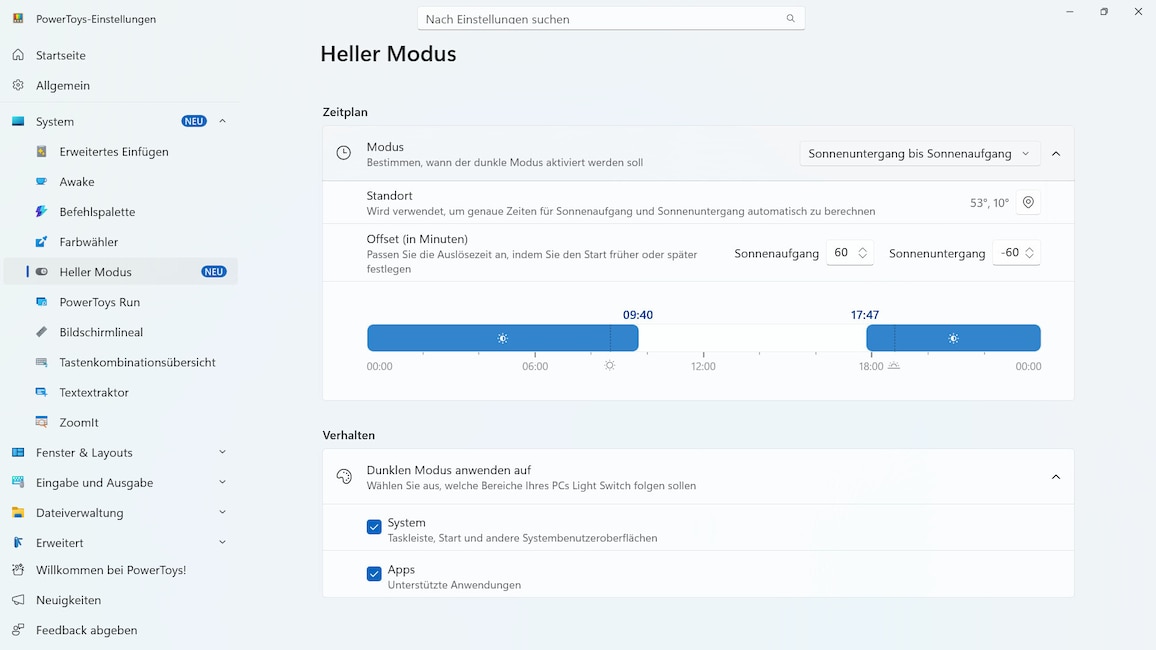The image size is (1156, 650).
Task: Click the palette icon in Verhalten
Action: tap(344, 477)
